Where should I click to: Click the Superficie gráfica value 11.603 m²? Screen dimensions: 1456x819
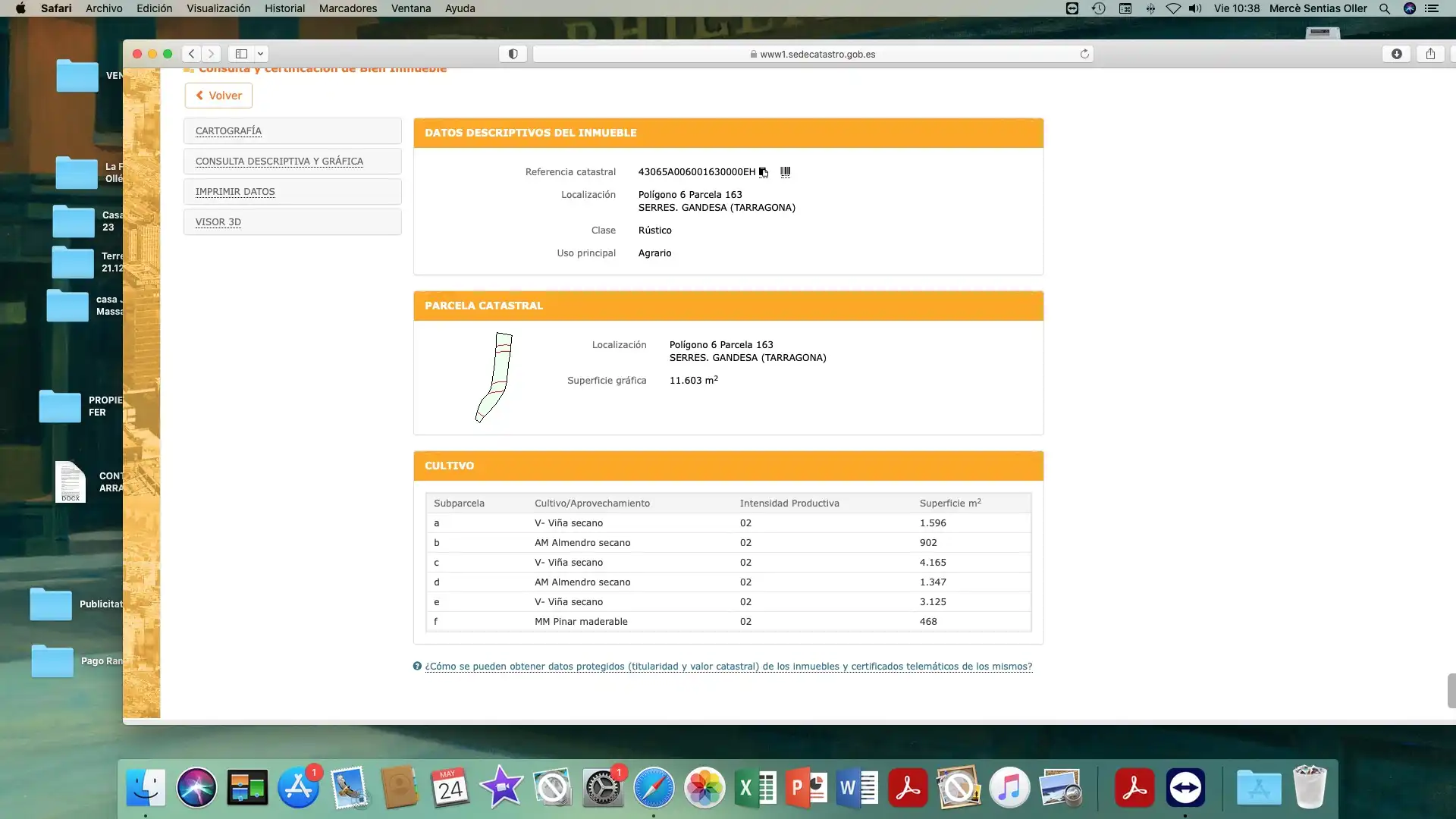693,380
